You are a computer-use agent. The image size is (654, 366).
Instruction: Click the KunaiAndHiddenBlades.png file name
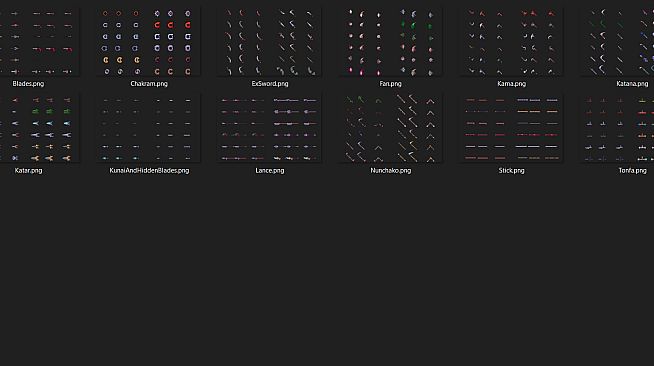coord(149,170)
